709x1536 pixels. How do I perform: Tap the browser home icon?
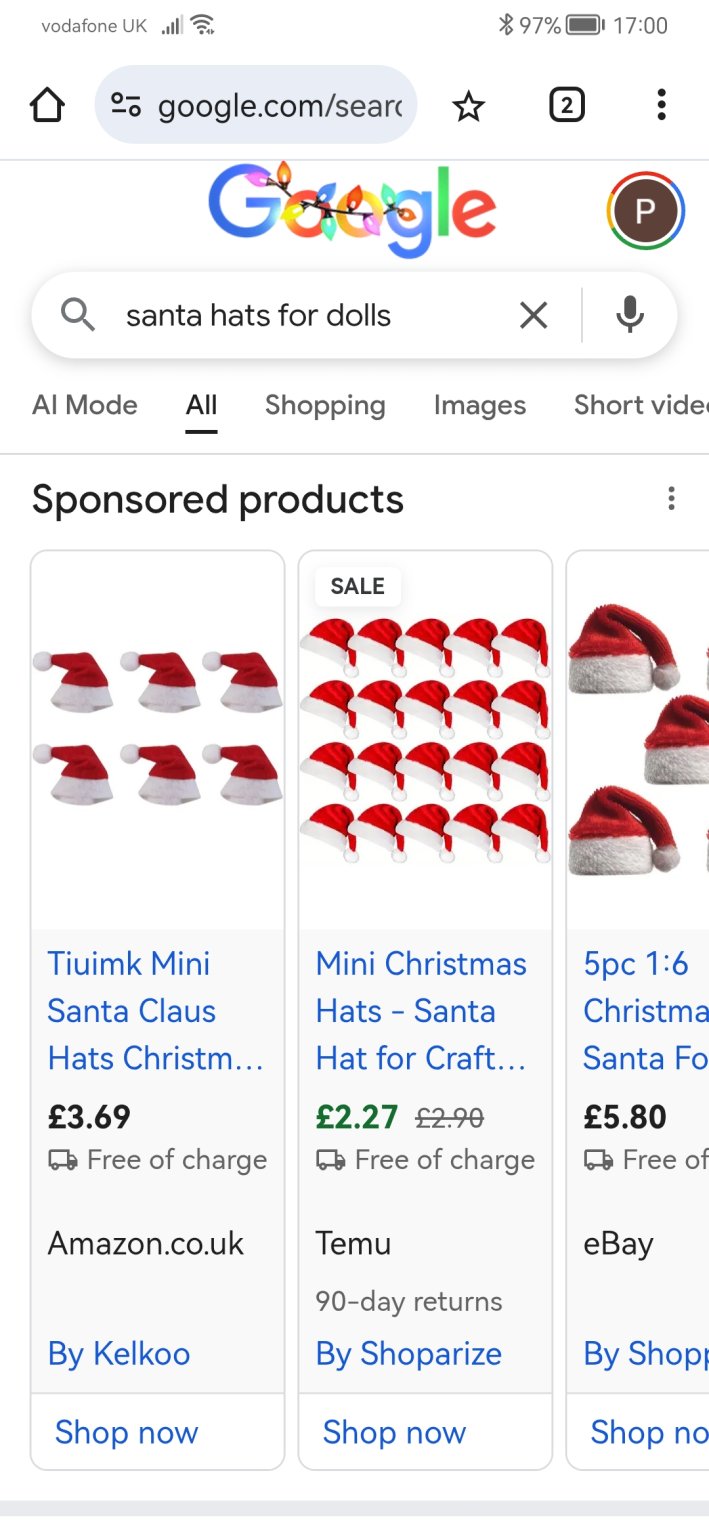(47, 105)
